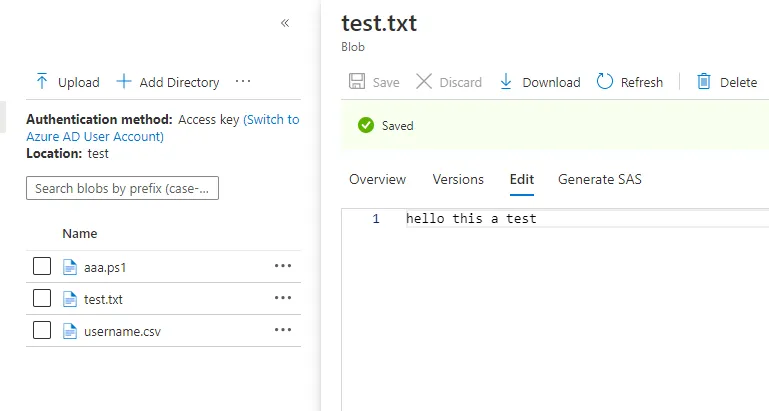Click the Search blobs by prefix field

coord(122,188)
